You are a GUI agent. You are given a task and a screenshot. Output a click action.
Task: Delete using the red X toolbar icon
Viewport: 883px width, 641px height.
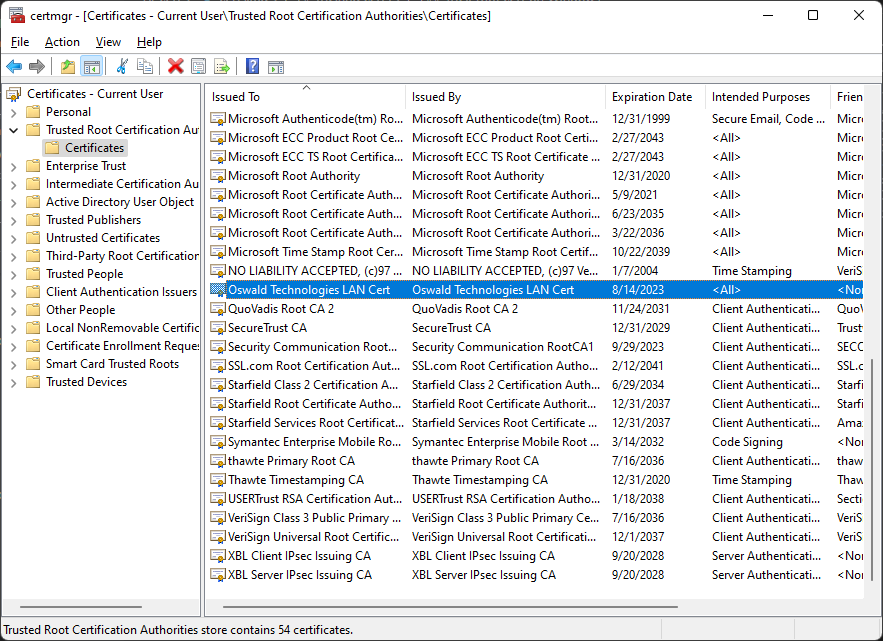(x=175, y=67)
